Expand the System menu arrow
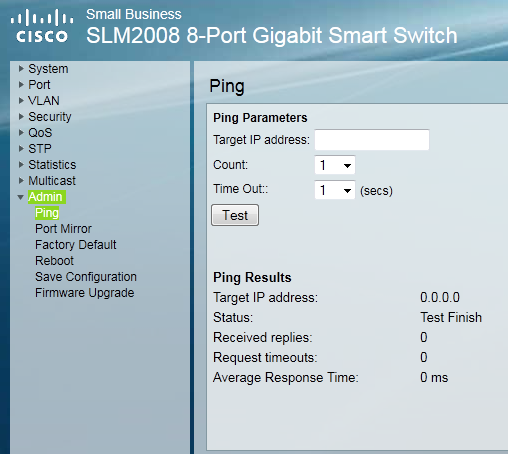The image size is (508, 454). 21,69
